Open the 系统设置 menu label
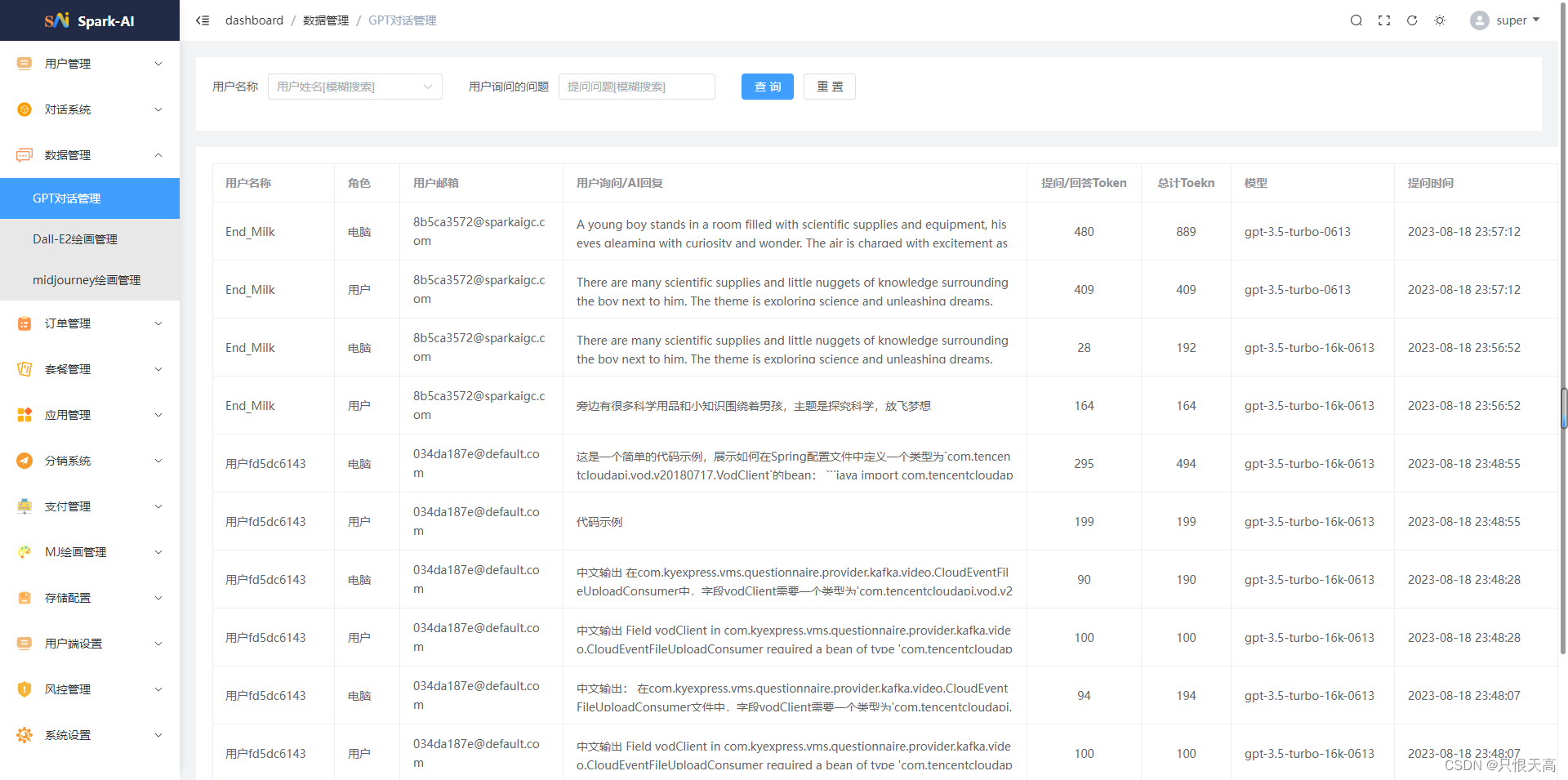The width and height of the screenshot is (1568, 780). pos(68,735)
